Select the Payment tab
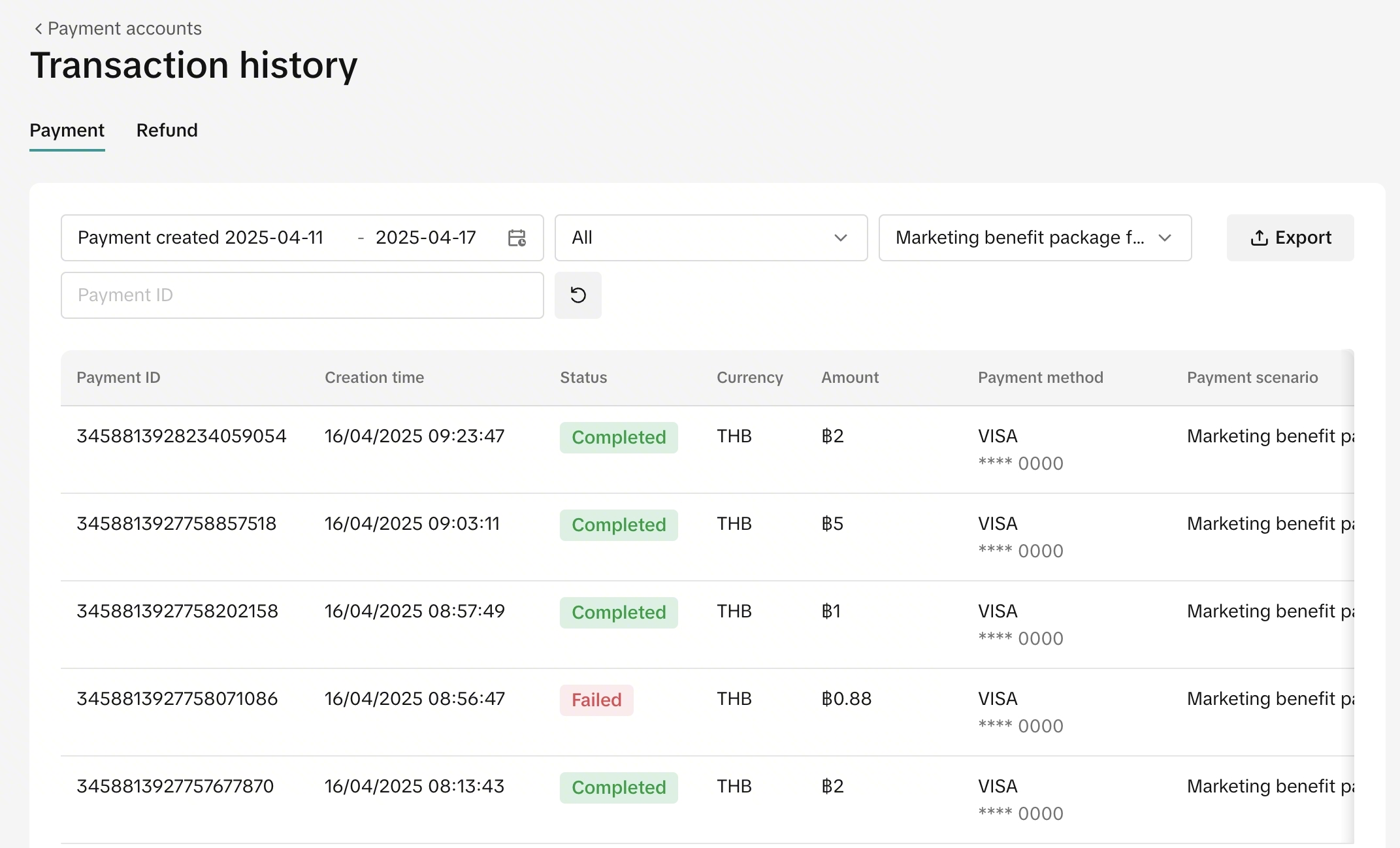The height and width of the screenshot is (848, 1400). coord(67,130)
